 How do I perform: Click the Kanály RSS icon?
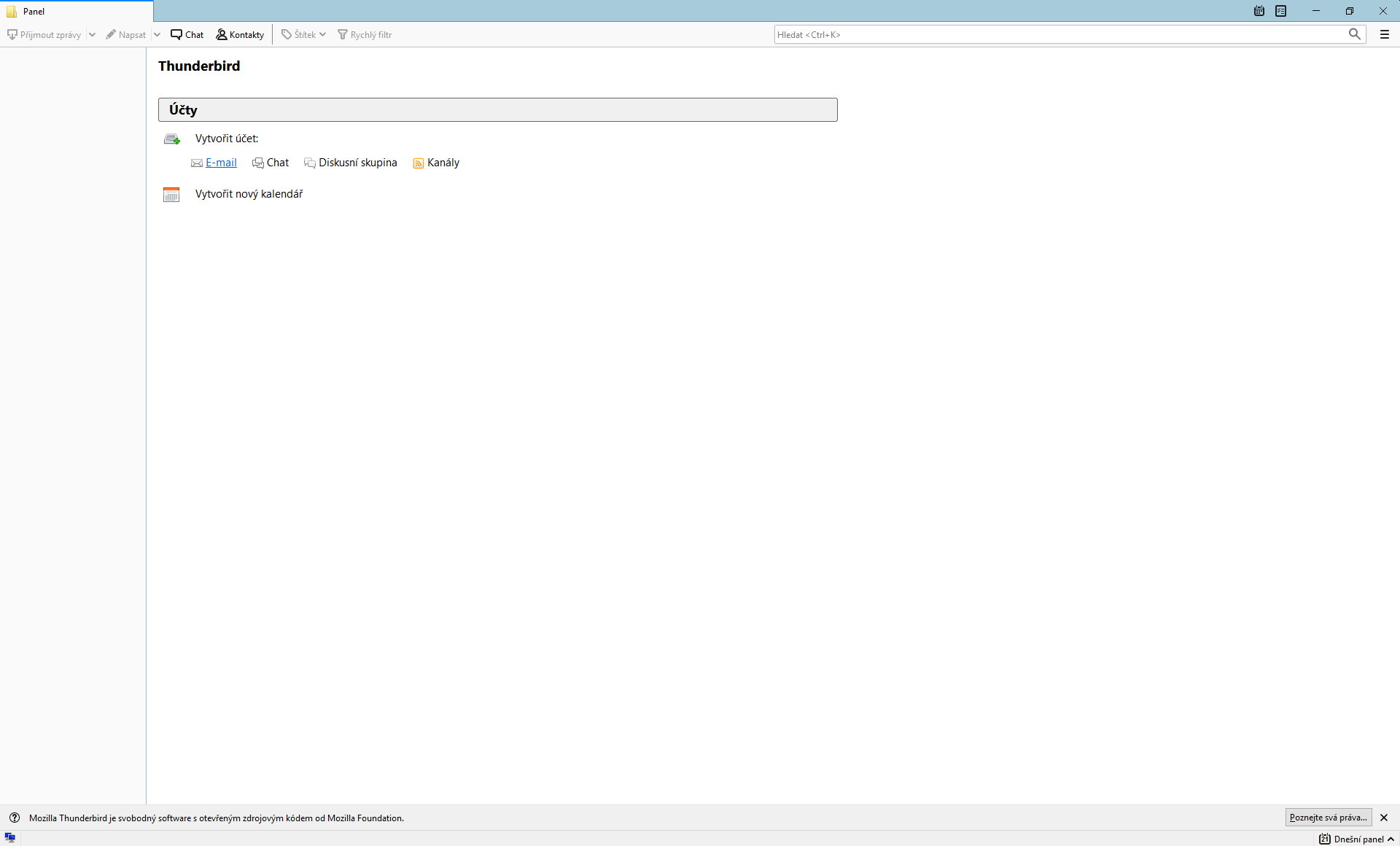pos(419,163)
